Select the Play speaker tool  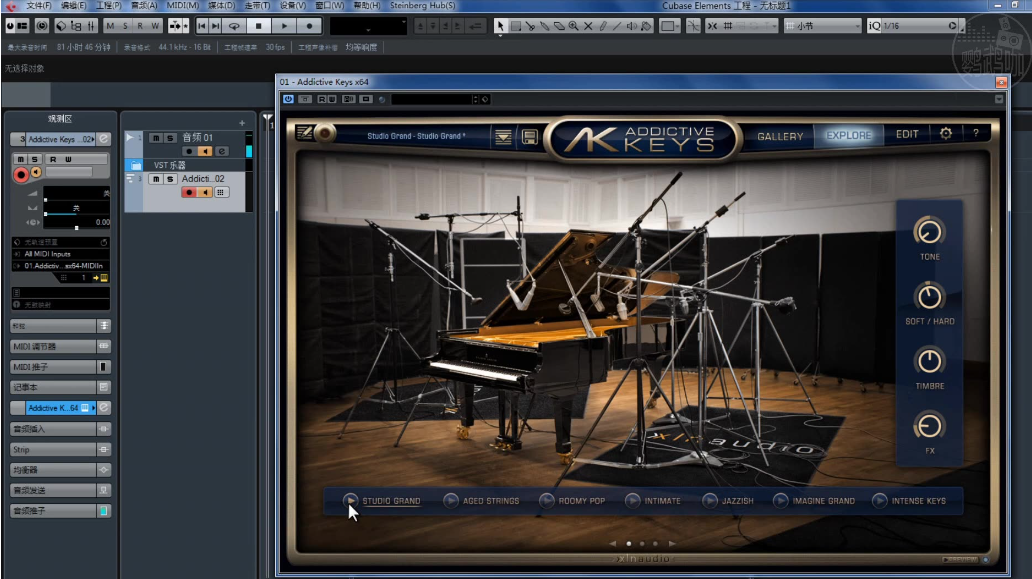click(x=631, y=26)
